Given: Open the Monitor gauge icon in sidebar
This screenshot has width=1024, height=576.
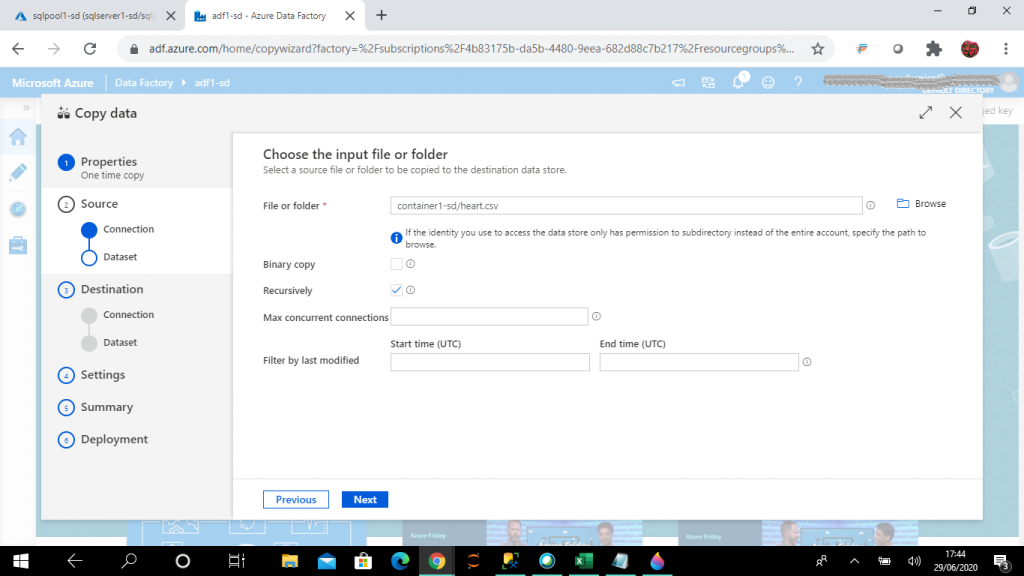Looking at the screenshot, I should (18, 209).
